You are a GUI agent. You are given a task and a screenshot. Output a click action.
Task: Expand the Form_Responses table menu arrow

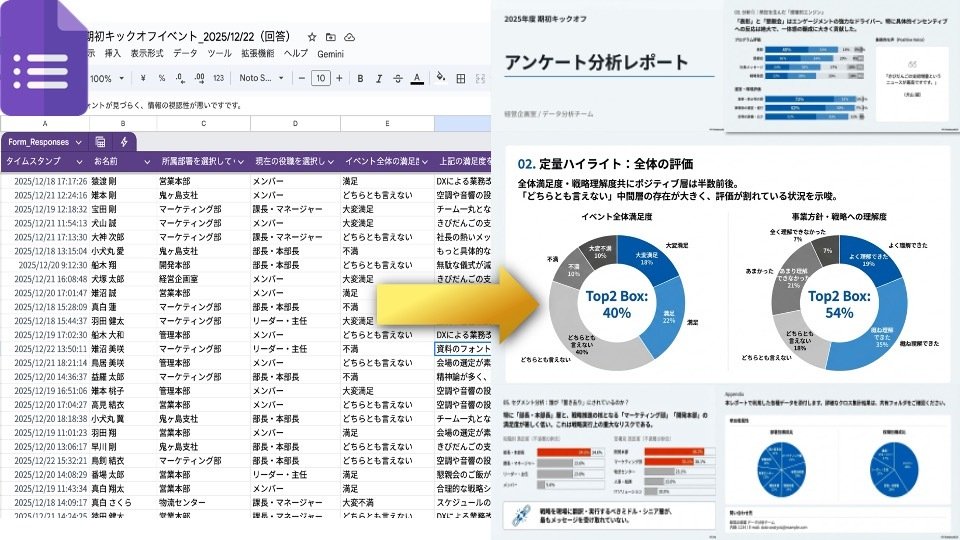coord(78,142)
